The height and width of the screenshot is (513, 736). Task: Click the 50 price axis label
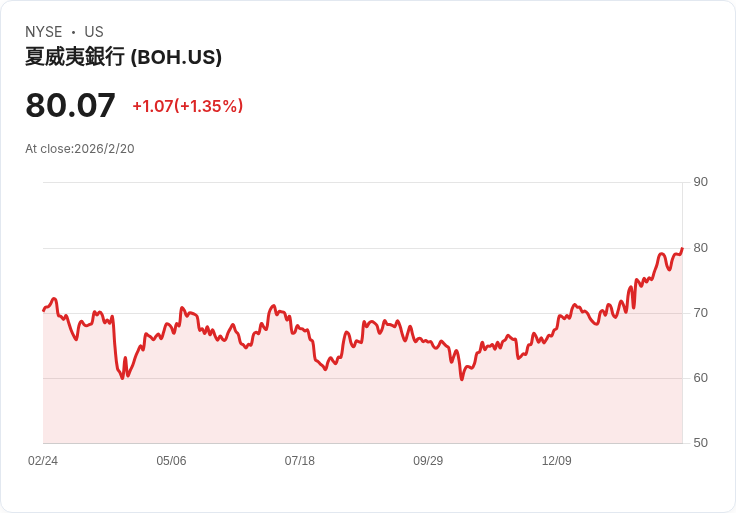pos(700,443)
